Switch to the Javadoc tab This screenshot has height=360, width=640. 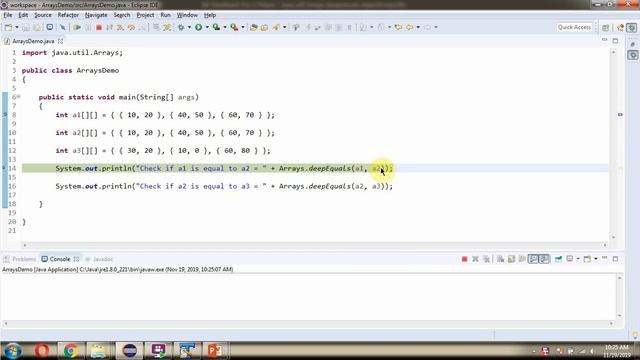coord(99,259)
